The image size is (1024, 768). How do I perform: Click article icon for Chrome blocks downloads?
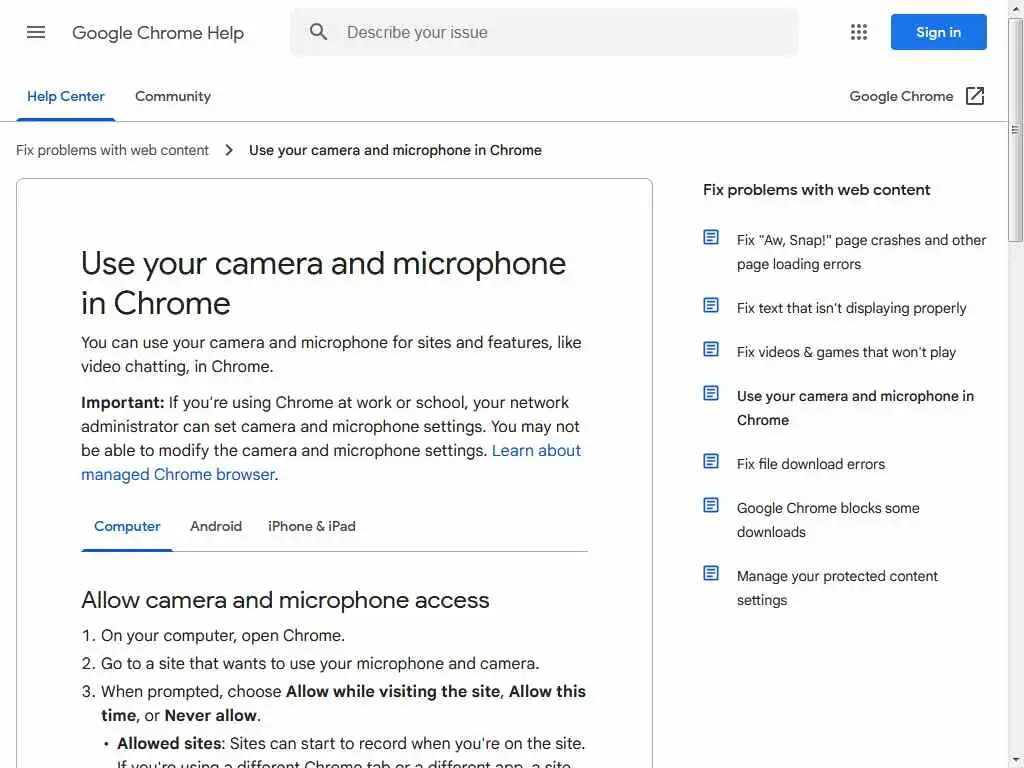[711, 505]
